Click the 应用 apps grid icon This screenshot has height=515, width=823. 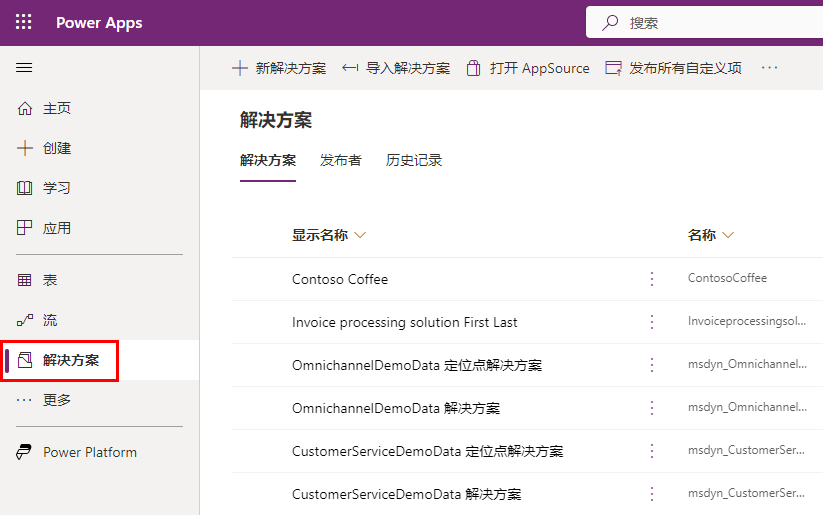coord(25,228)
